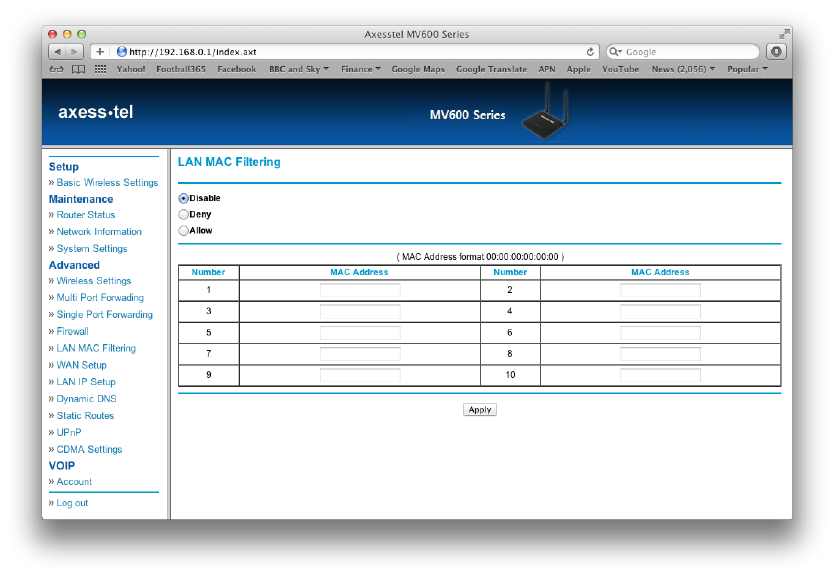834x577 pixels.
Task: Click the axess·tel logo in the header
Action: (96, 112)
